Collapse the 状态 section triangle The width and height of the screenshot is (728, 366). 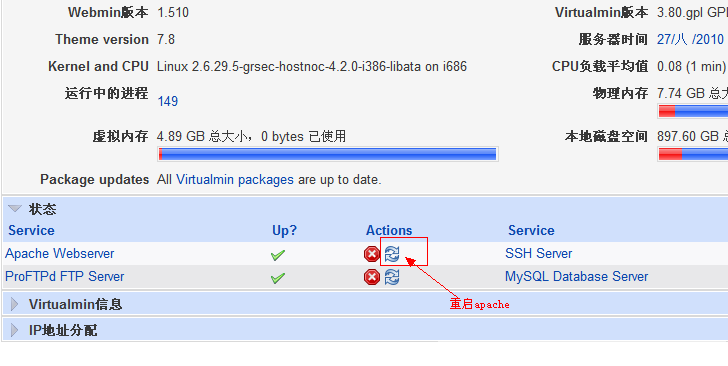point(15,209)
